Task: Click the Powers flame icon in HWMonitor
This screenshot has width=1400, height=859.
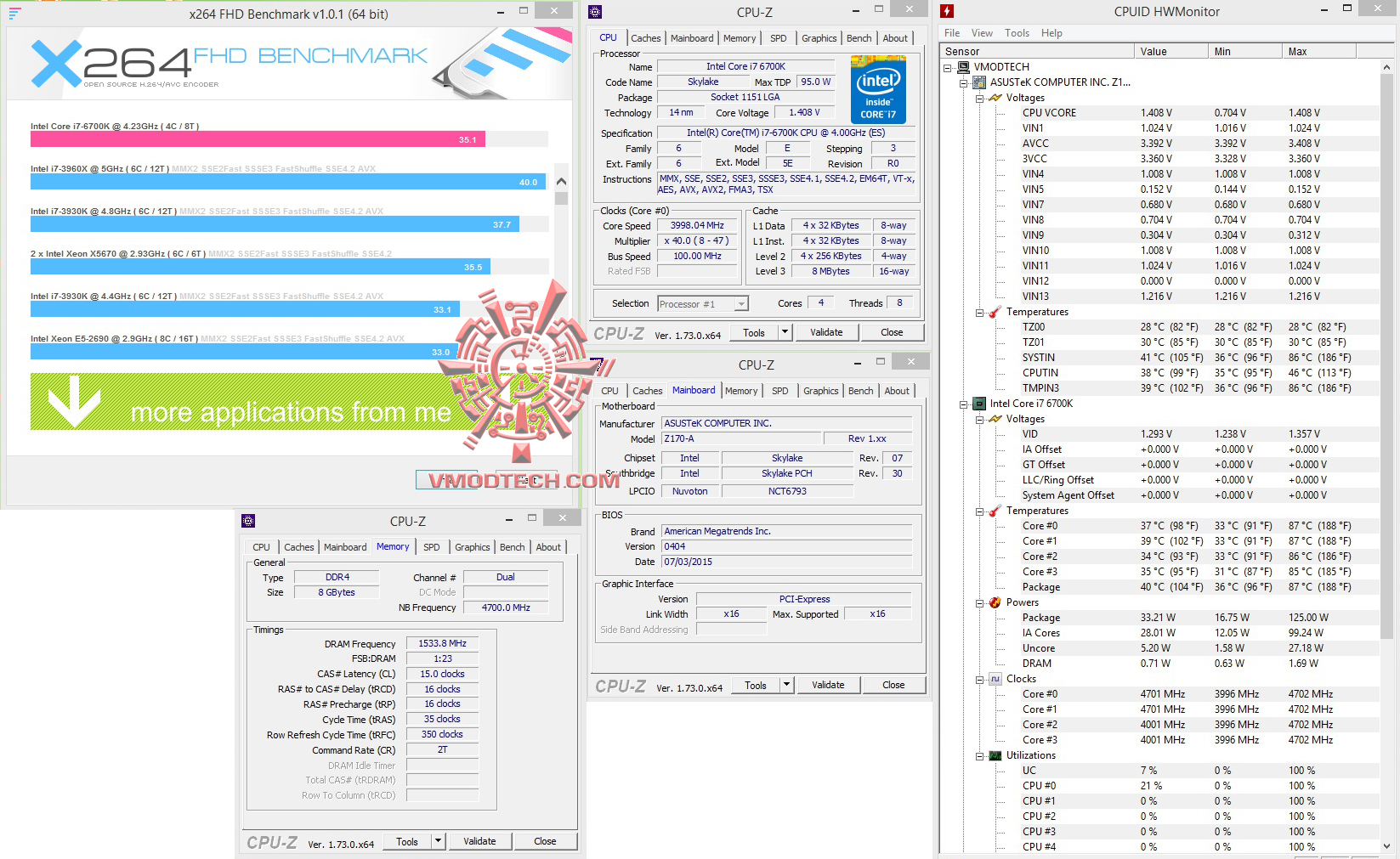Action: point(995,602)
